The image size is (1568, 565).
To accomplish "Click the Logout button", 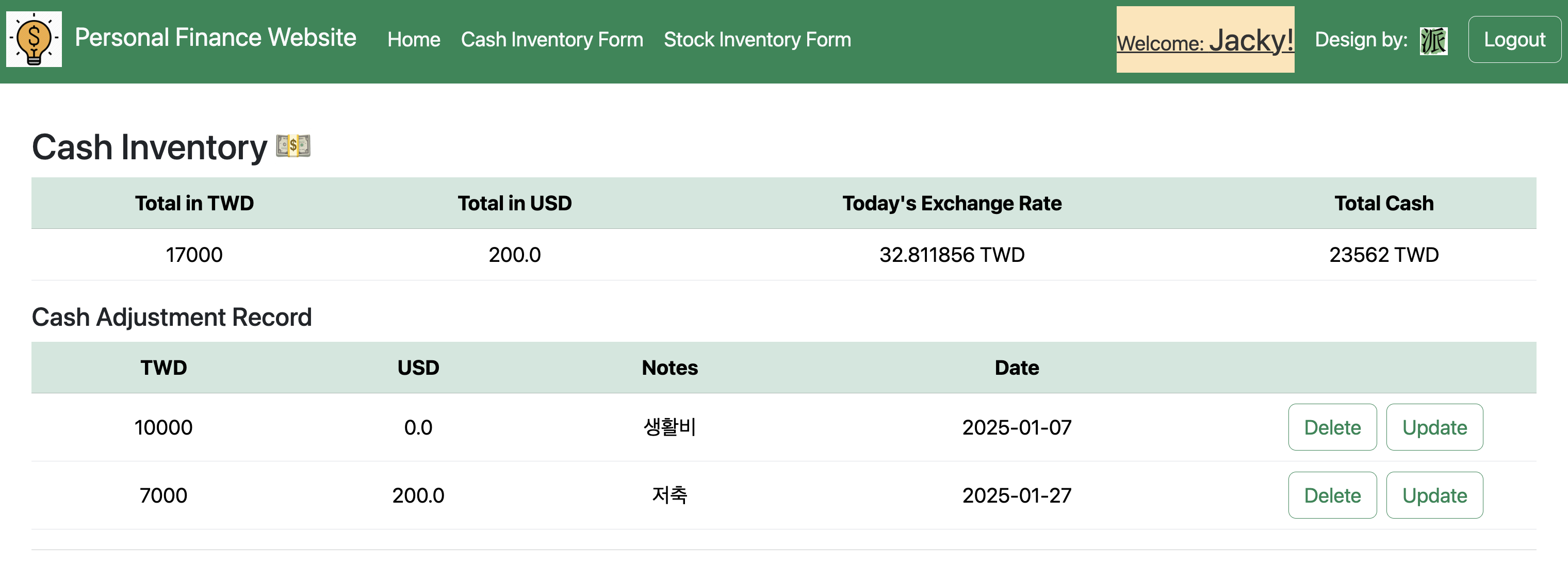I will coord(1514,40).
